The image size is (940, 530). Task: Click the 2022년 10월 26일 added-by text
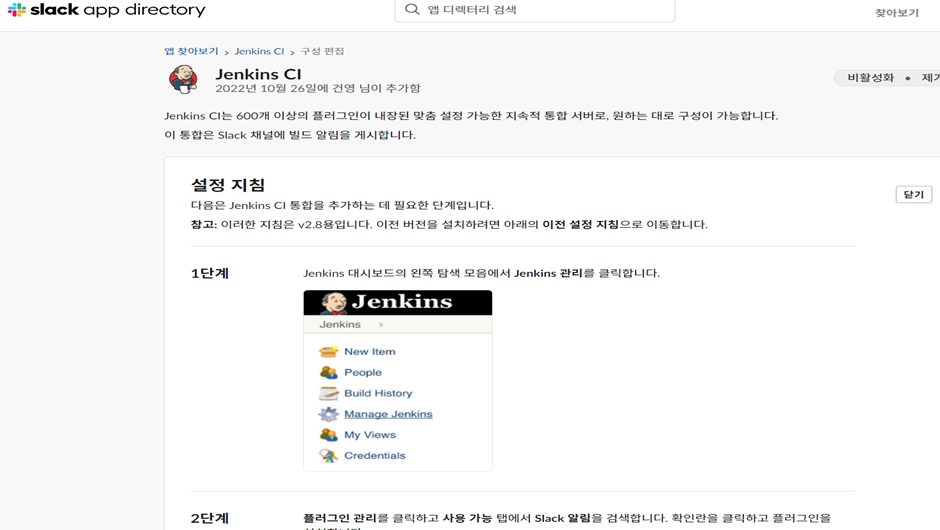[318, 88]
